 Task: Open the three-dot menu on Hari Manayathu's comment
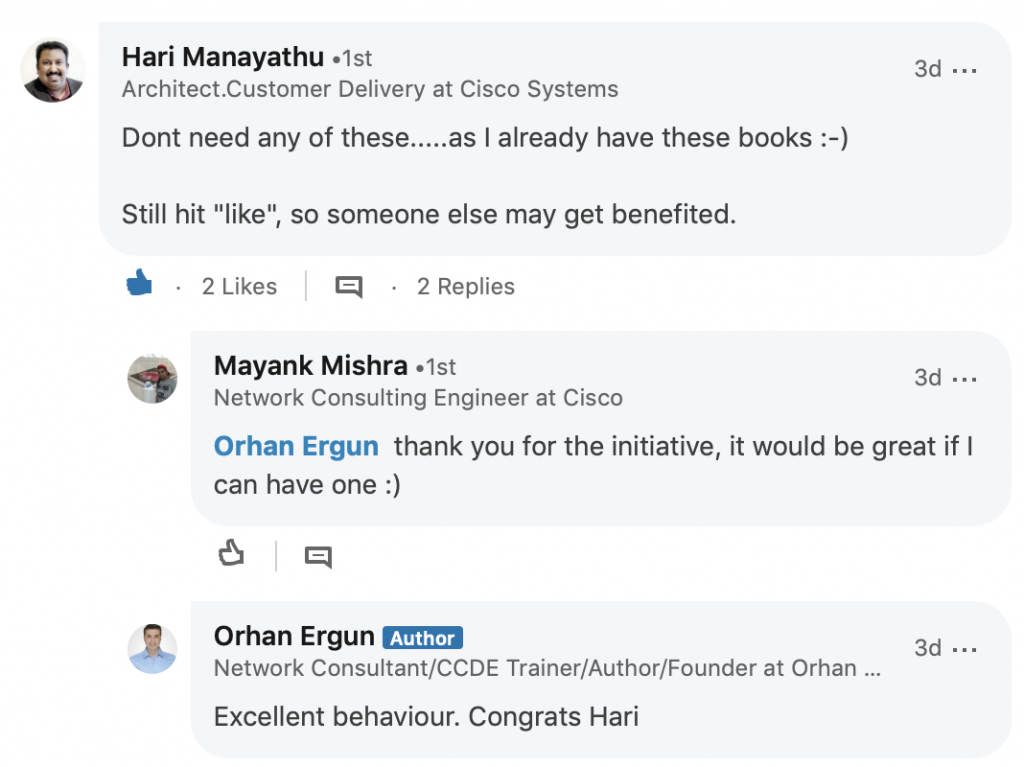pyautogui.click(x=965, y=70)
